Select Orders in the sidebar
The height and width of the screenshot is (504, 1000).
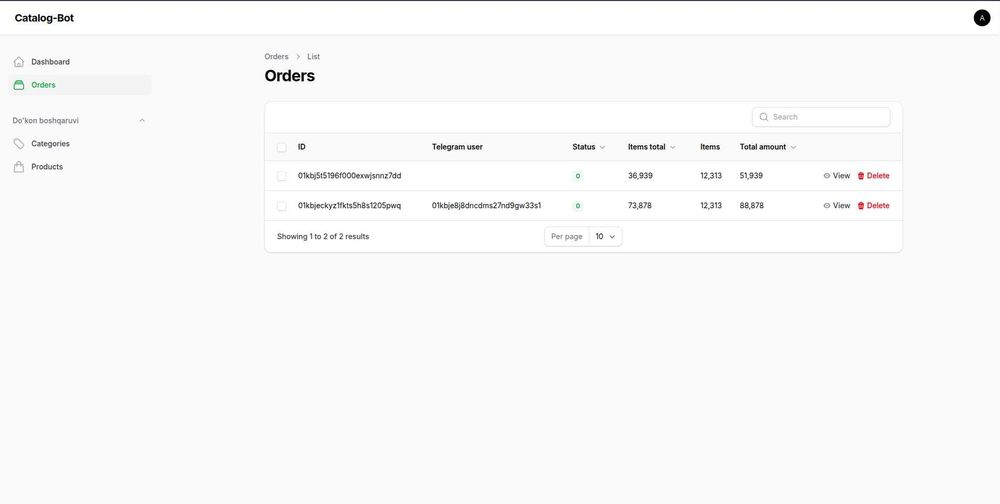click(80, 85)
